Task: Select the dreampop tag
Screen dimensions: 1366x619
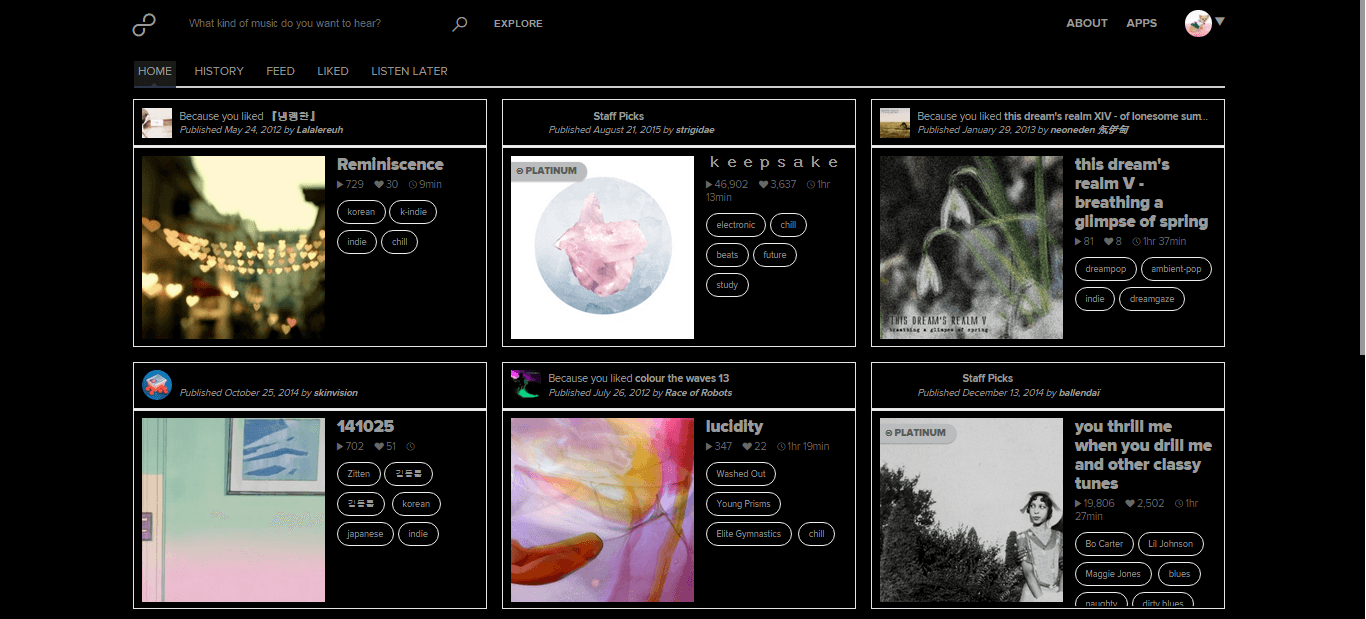Action: click(1105, 268)
